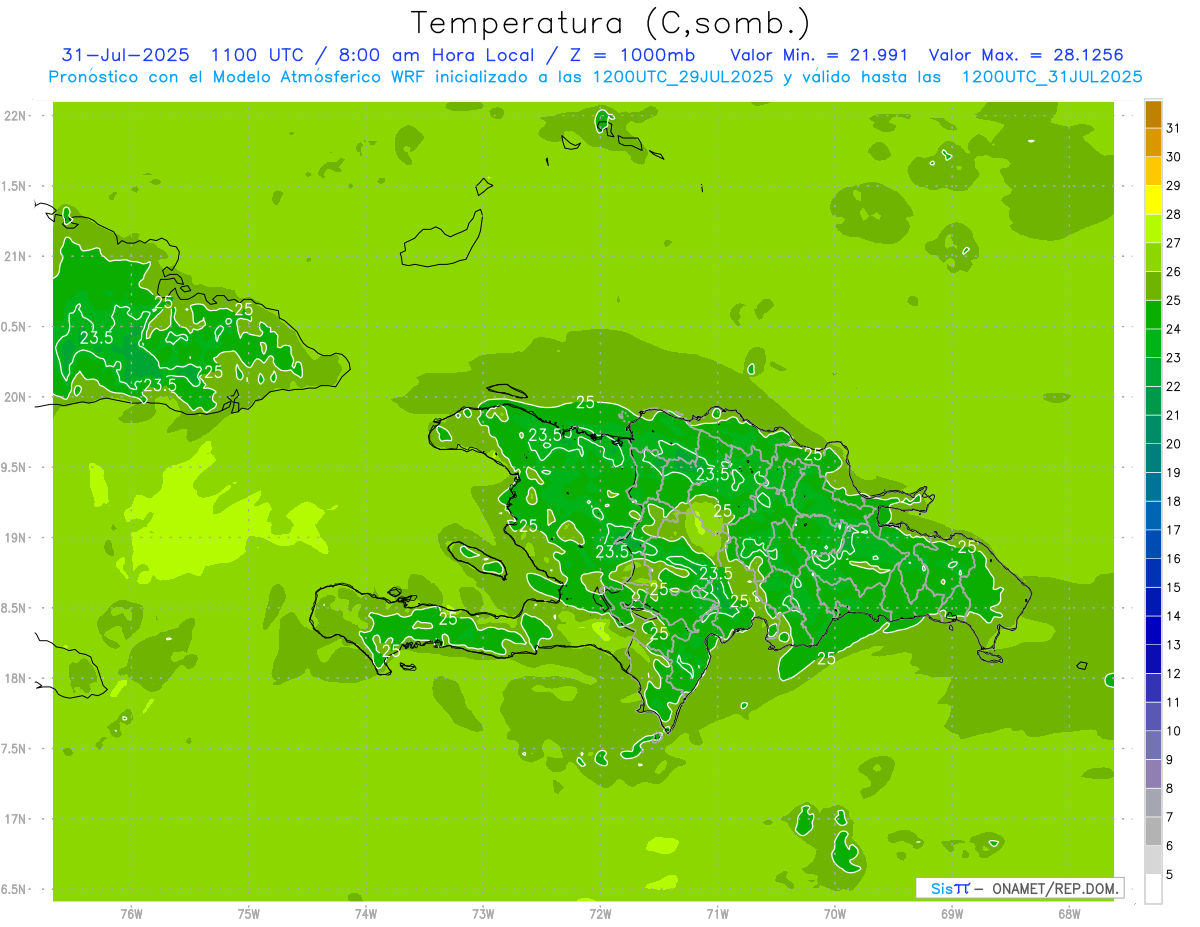Click the "20N" latitude axis label

(x=16, y=397)
